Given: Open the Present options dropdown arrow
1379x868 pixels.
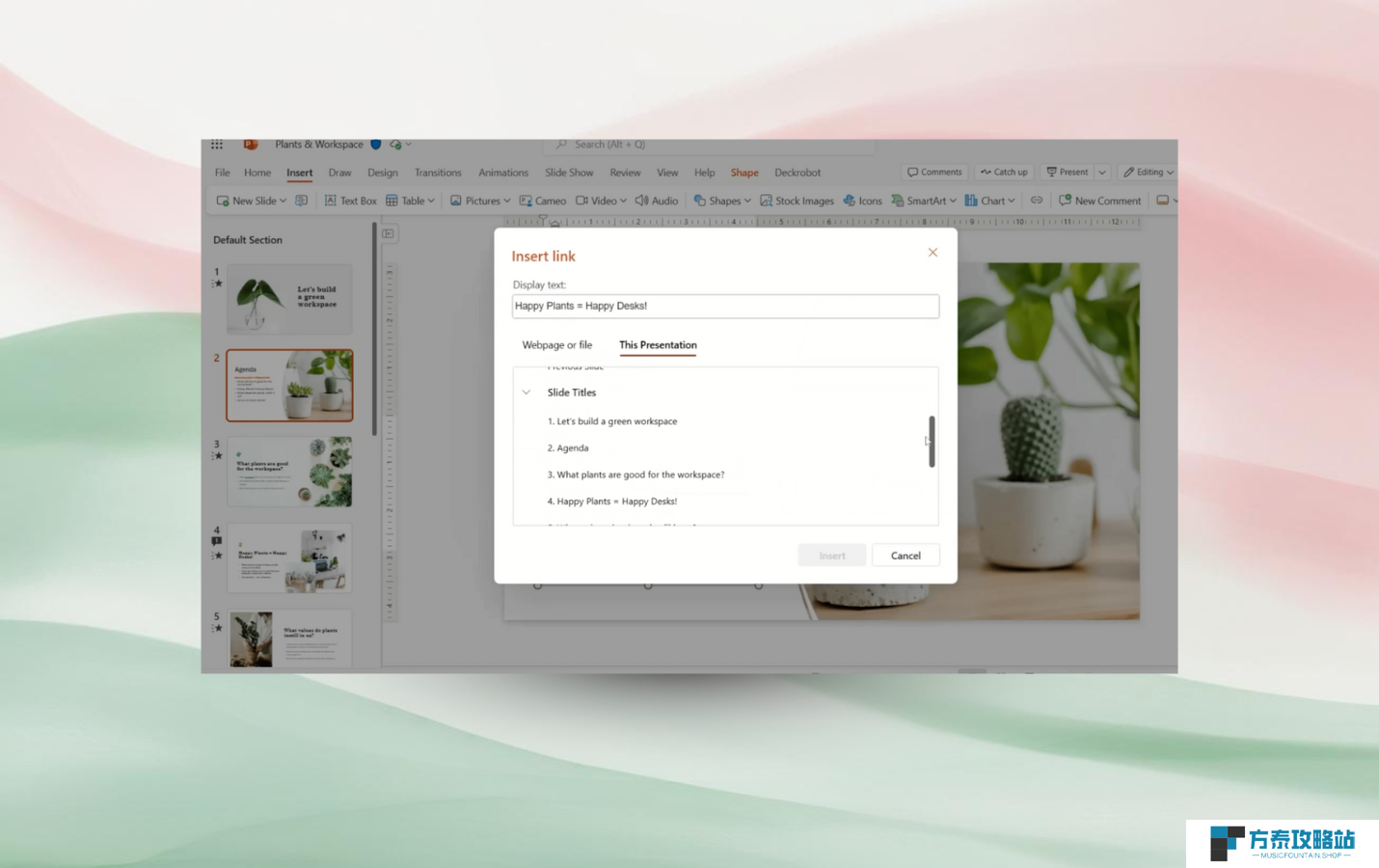Looking at the screenshot, I should [1102, 172].
